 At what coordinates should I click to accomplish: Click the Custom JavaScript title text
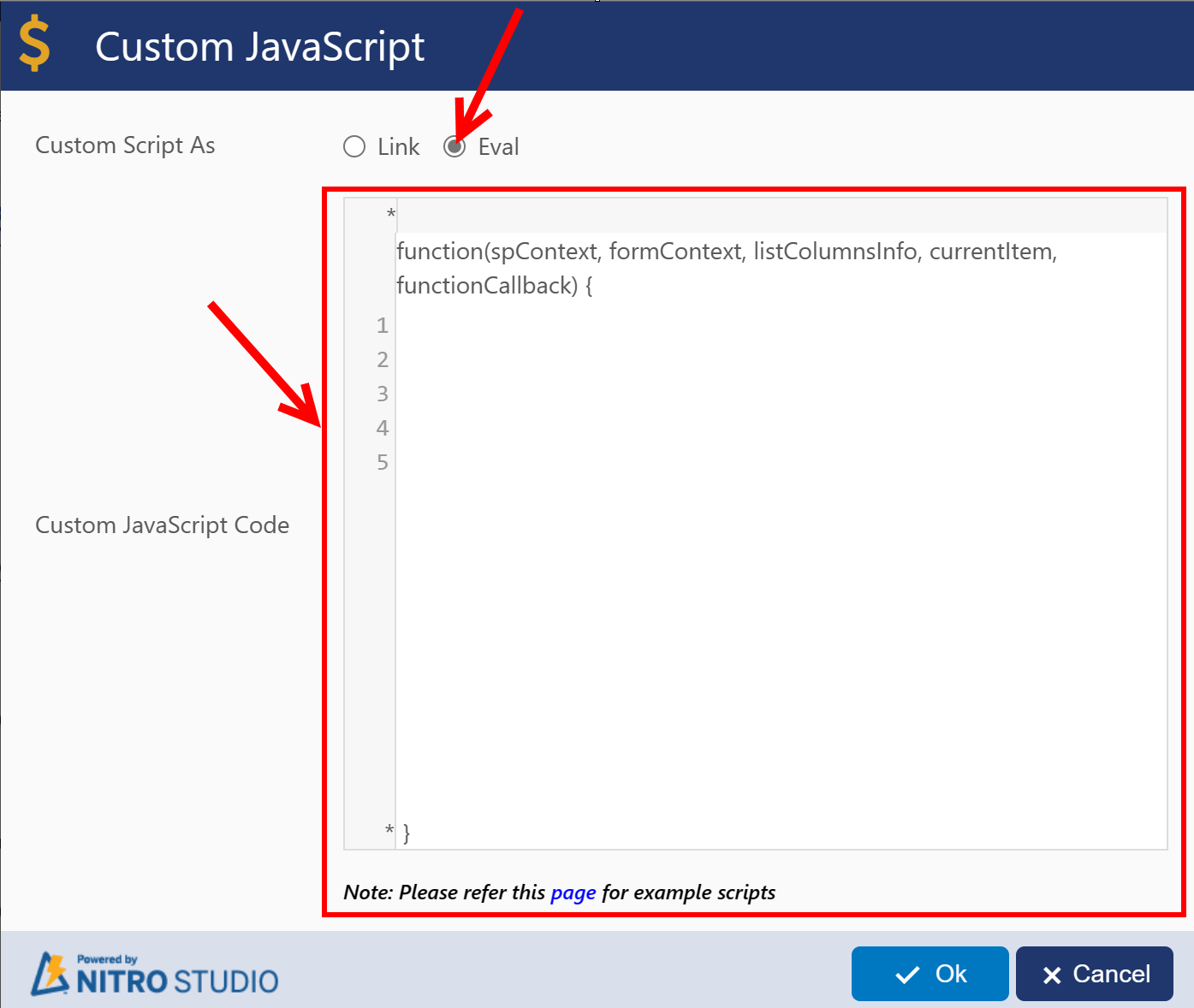click(259, 46)
